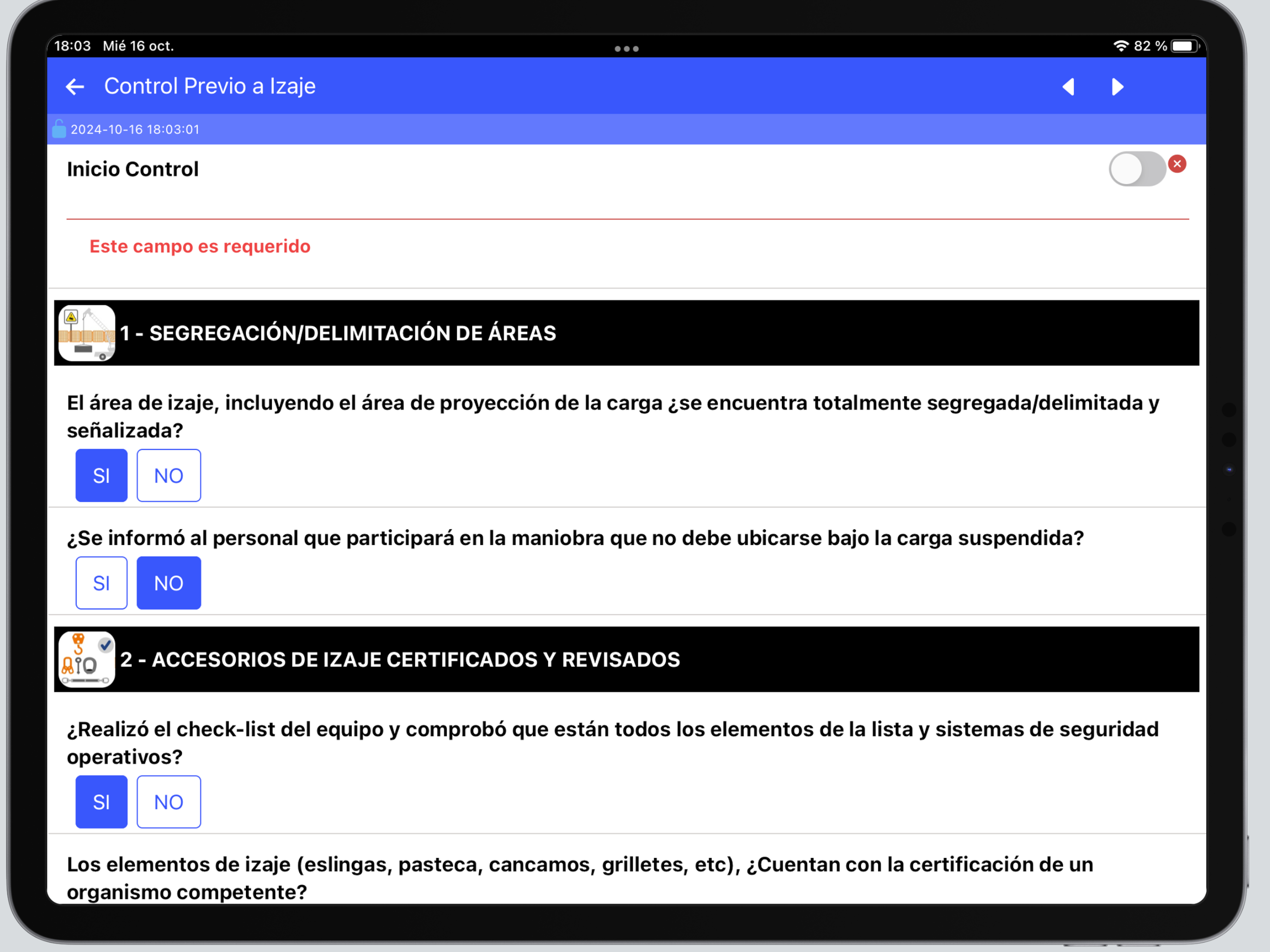This screenshot has height=952, width=1270.
Task: Tap the 18:03 clock in status bar
Action: 72,46
